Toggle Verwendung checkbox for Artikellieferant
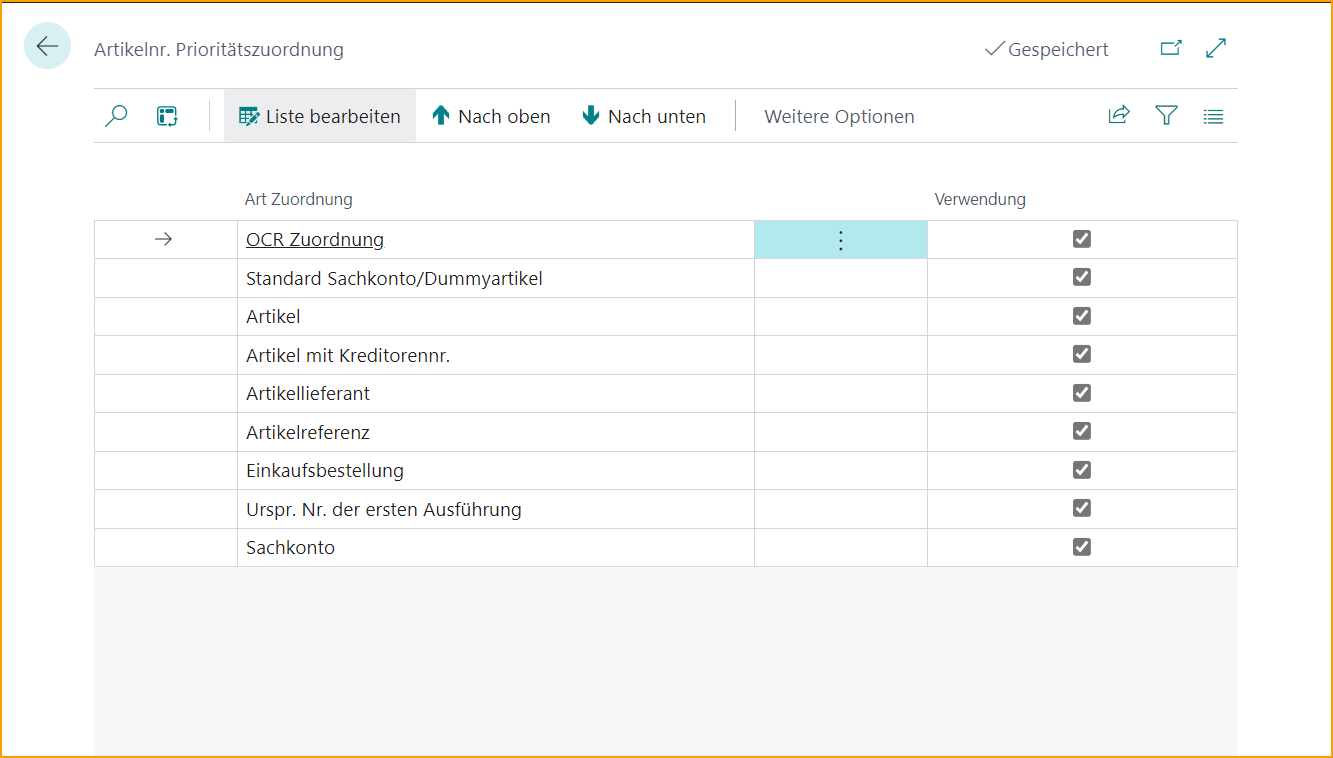This screenshot has height=758, width=1333. coord(1081,393)
